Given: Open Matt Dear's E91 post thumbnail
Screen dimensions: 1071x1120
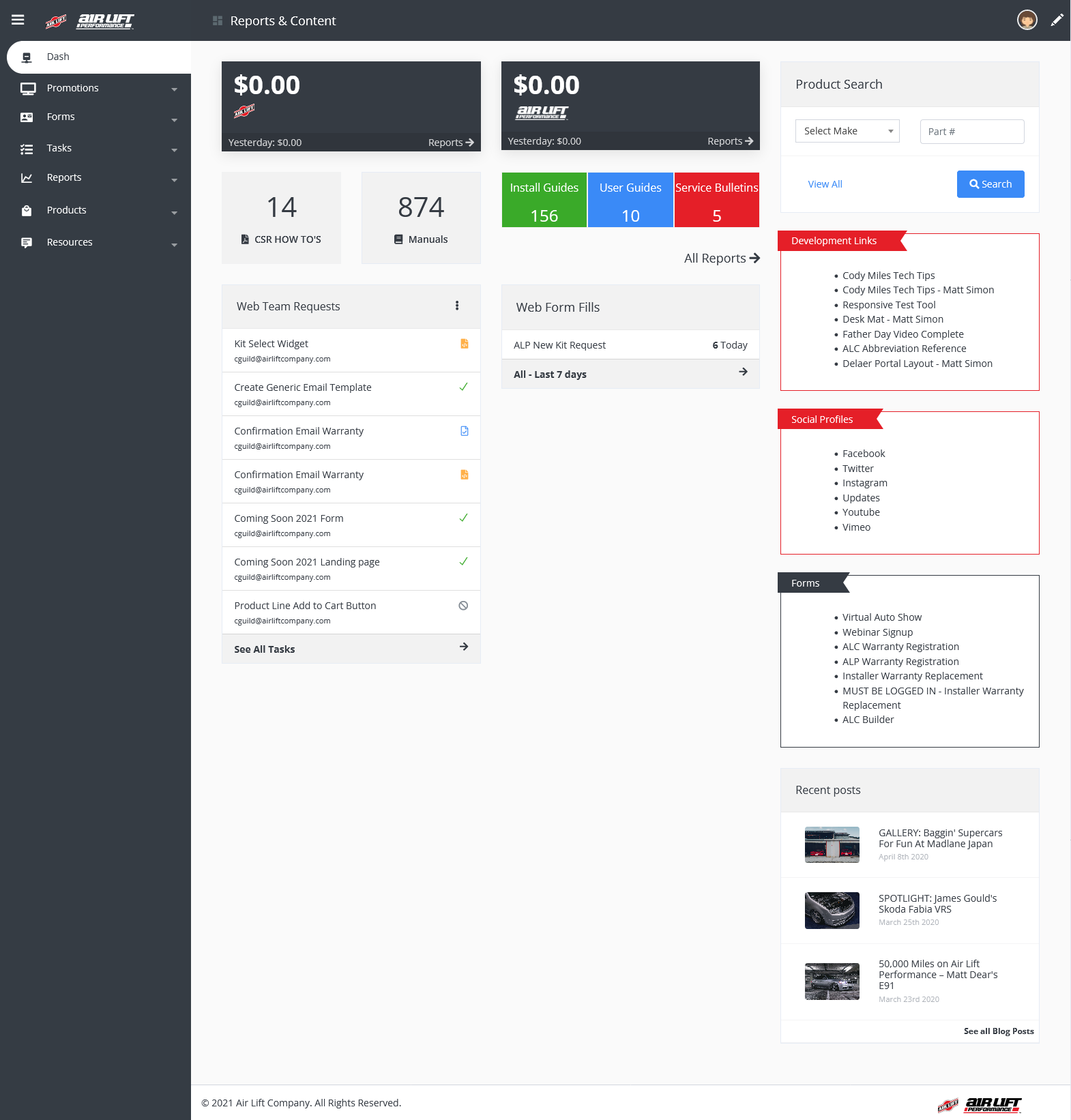Looking at the screenshot, I should (832, 982).
